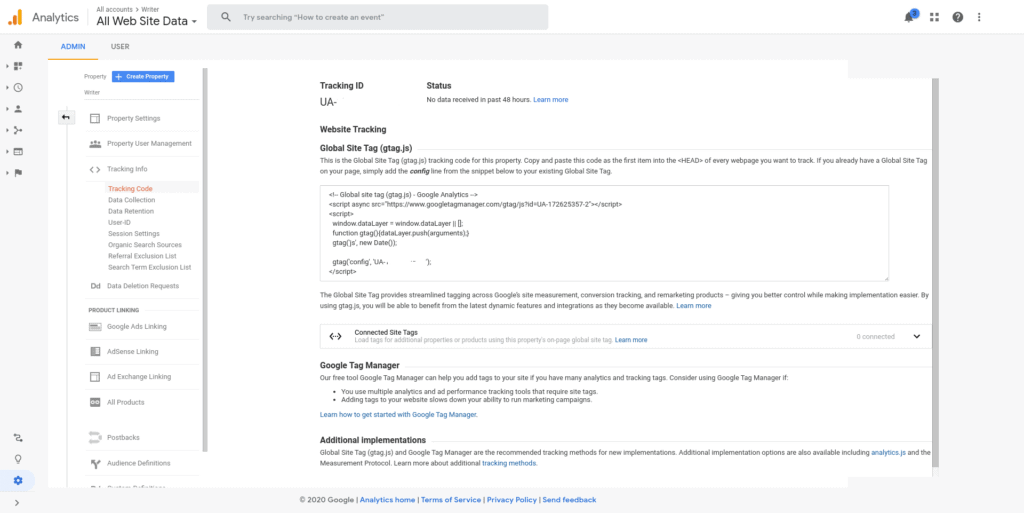Viewport: 1024px width, 513px height.
Task: Click the Google Ads Linking icon
Action: tap(95, 326)
